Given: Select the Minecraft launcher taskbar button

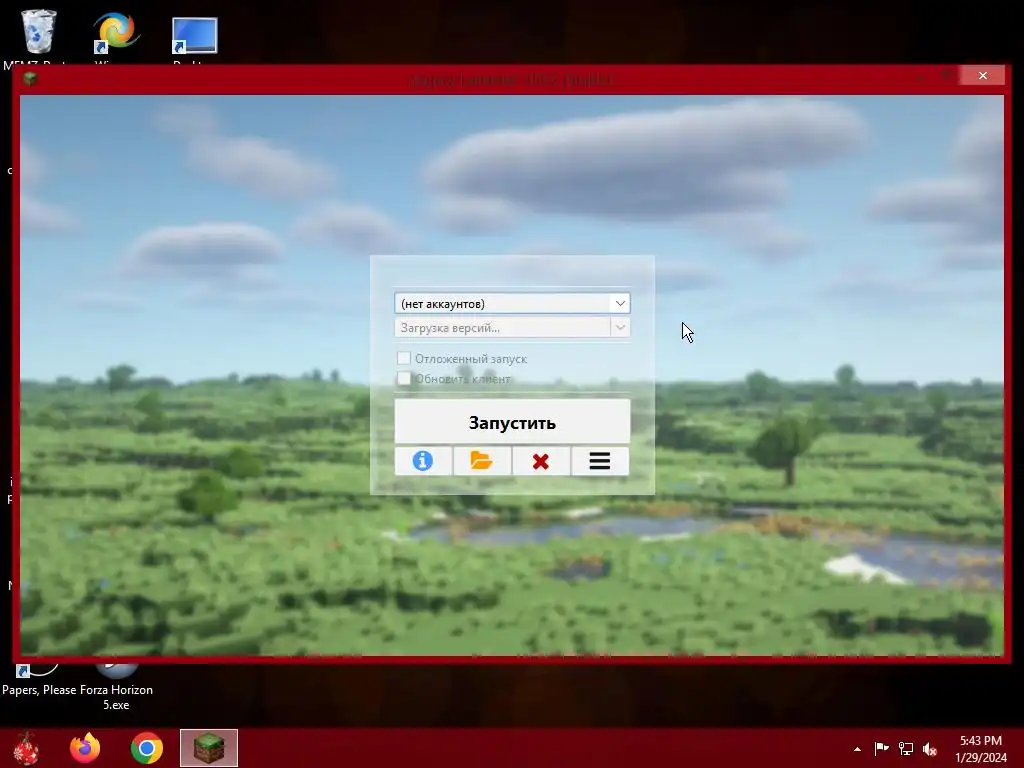Looking at the screenshot, I should click(209, 748).
